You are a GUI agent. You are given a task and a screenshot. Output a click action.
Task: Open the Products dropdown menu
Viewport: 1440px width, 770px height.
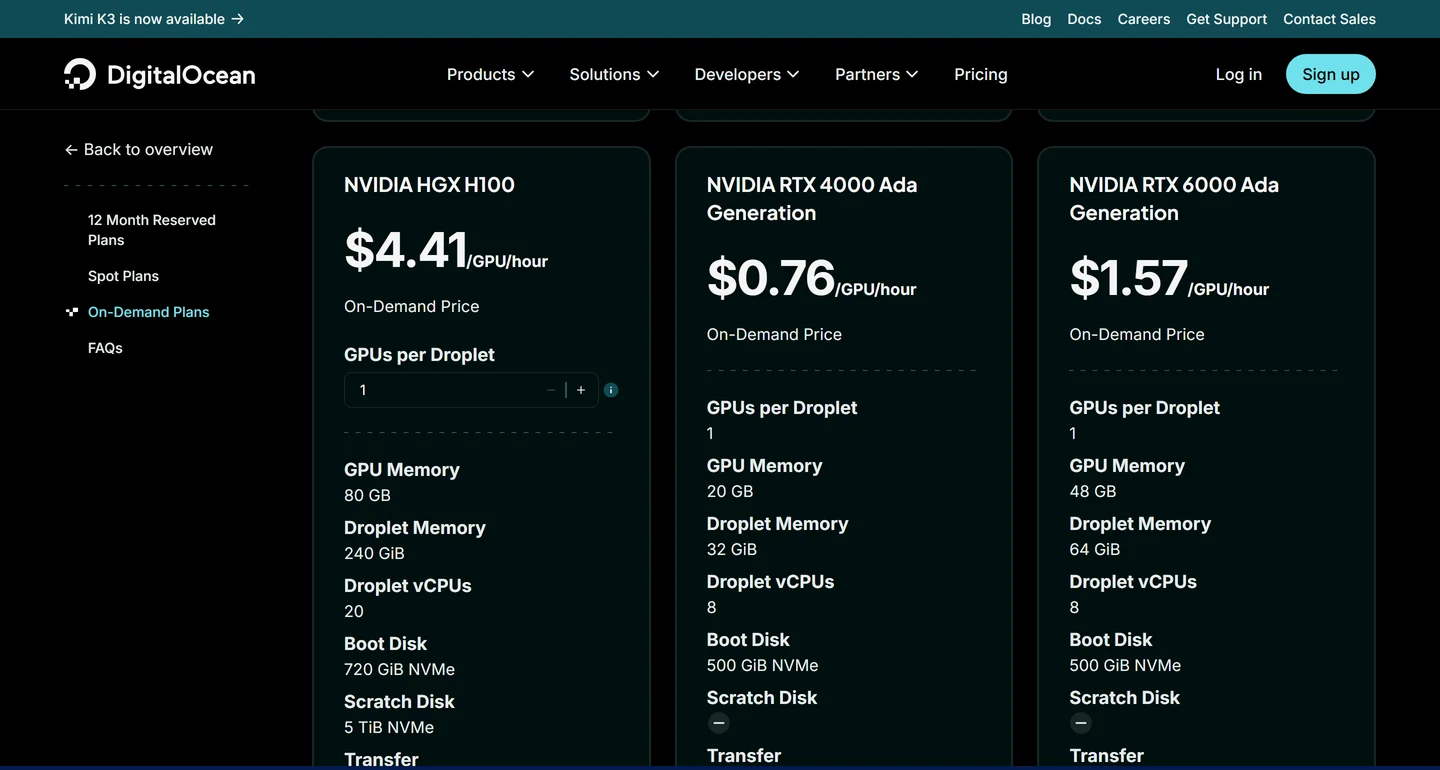tap(490, 74)
